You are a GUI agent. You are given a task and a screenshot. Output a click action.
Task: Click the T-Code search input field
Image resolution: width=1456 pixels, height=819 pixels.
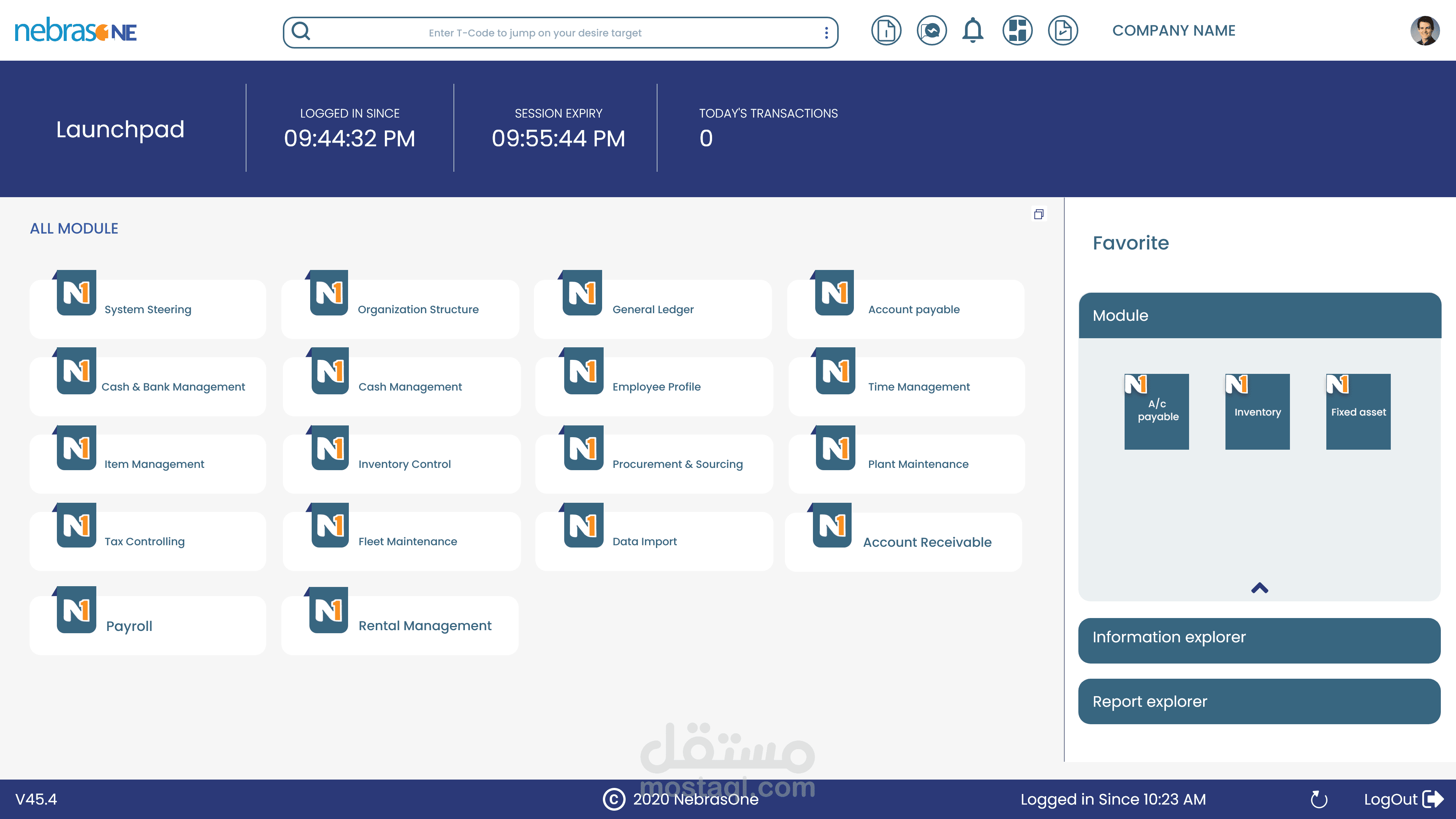pos(535,33)
